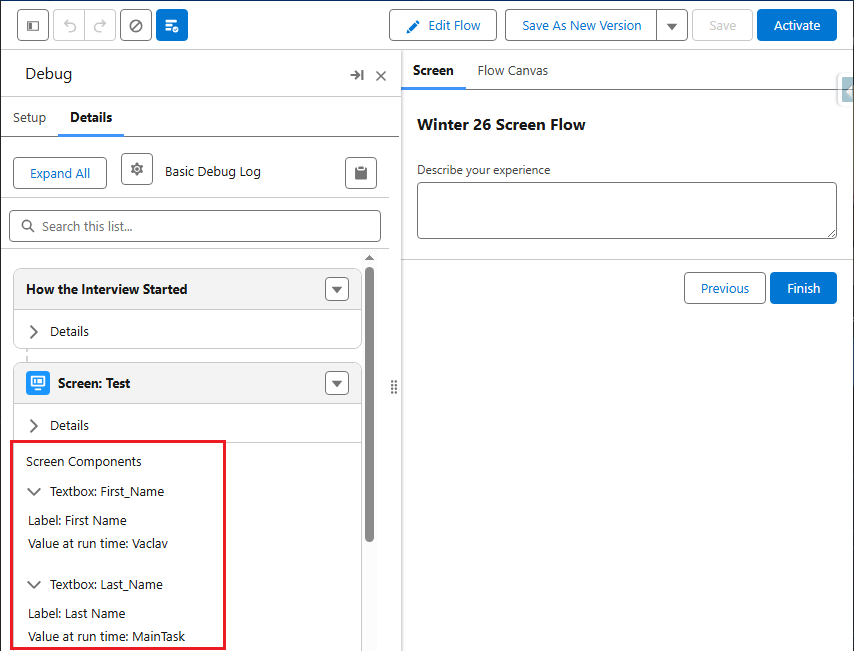The width and height of the screenshot is (854, 651).
Task: Click Value at run time: Vaclav text
Action: (98, 544)
